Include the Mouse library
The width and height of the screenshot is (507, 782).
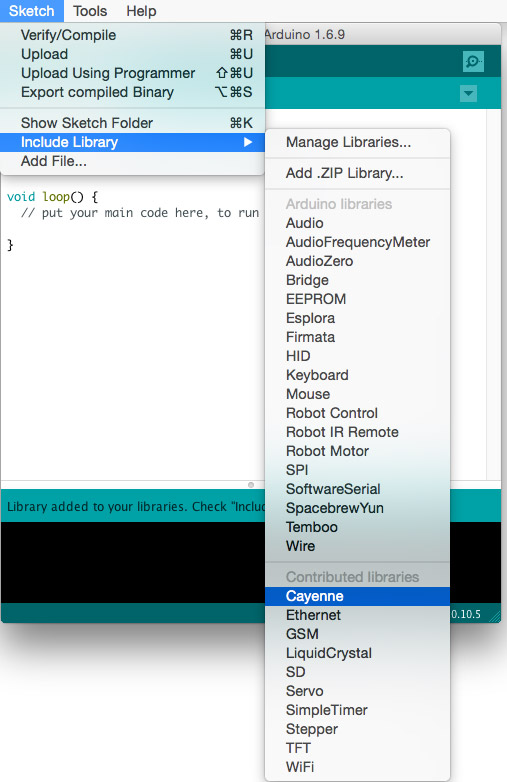click(x=357, y=393)
